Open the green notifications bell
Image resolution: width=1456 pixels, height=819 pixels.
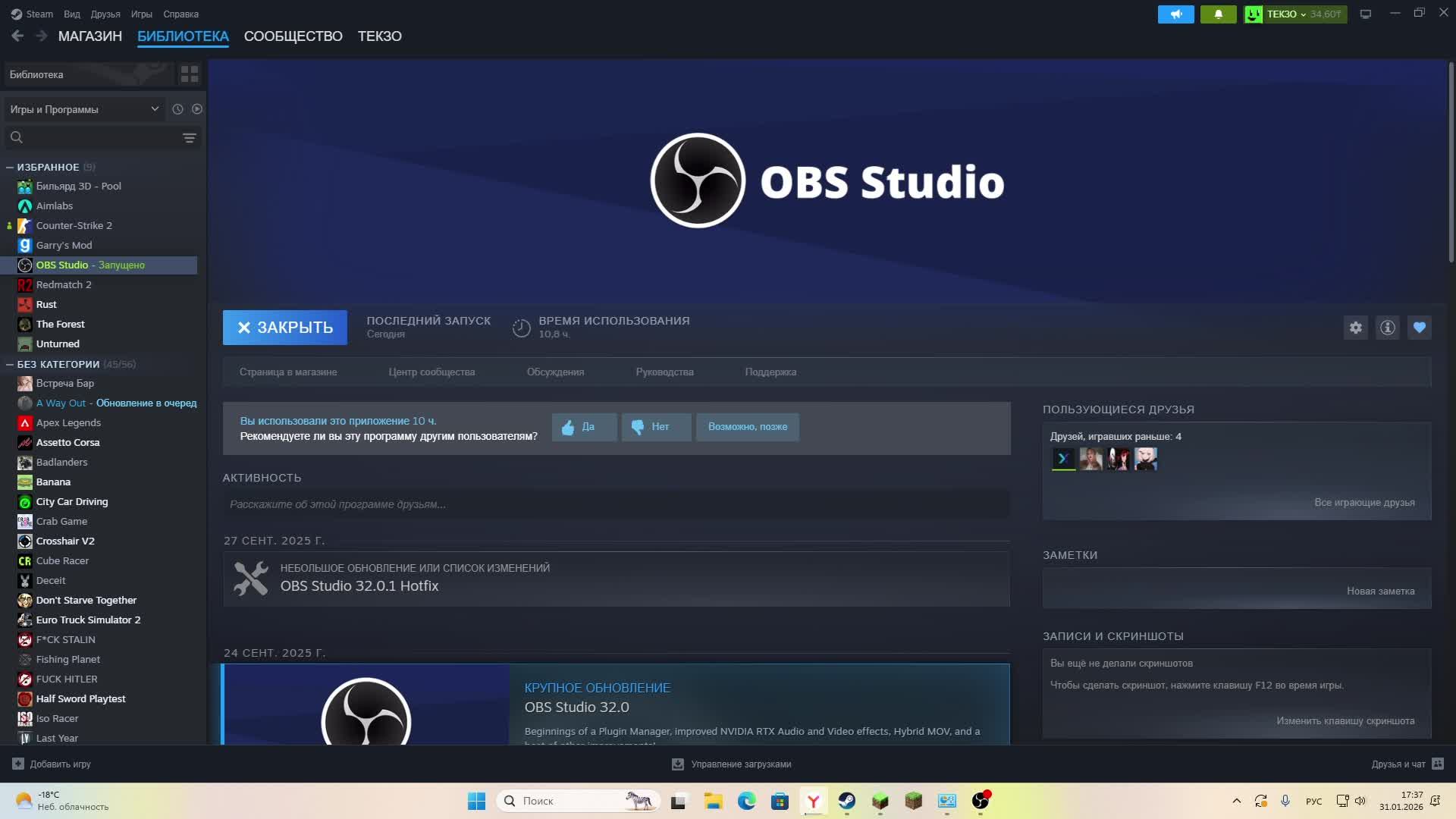pyautogui.click(x=1218, y=14)
